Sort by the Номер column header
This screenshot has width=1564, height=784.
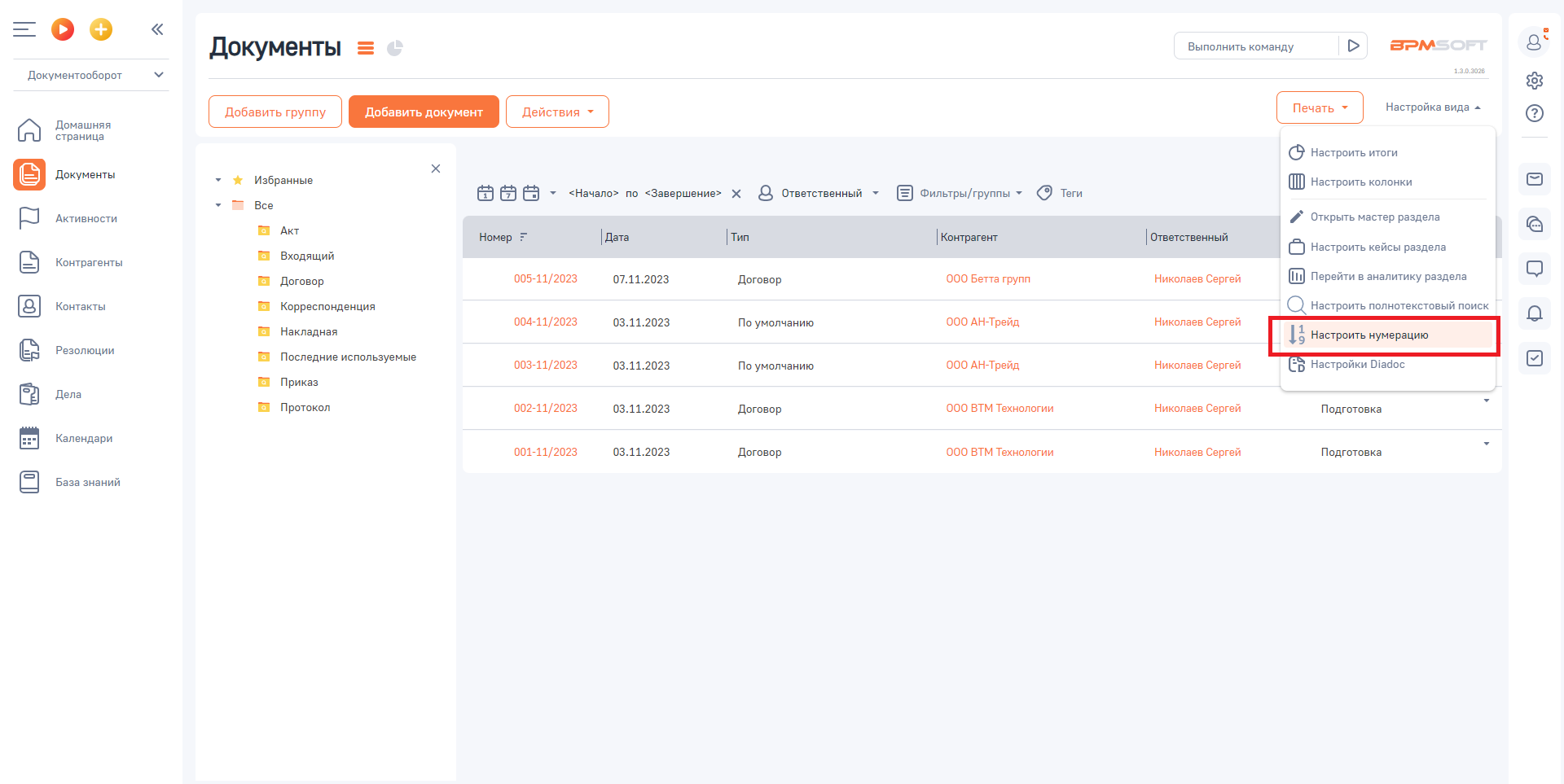495,237
